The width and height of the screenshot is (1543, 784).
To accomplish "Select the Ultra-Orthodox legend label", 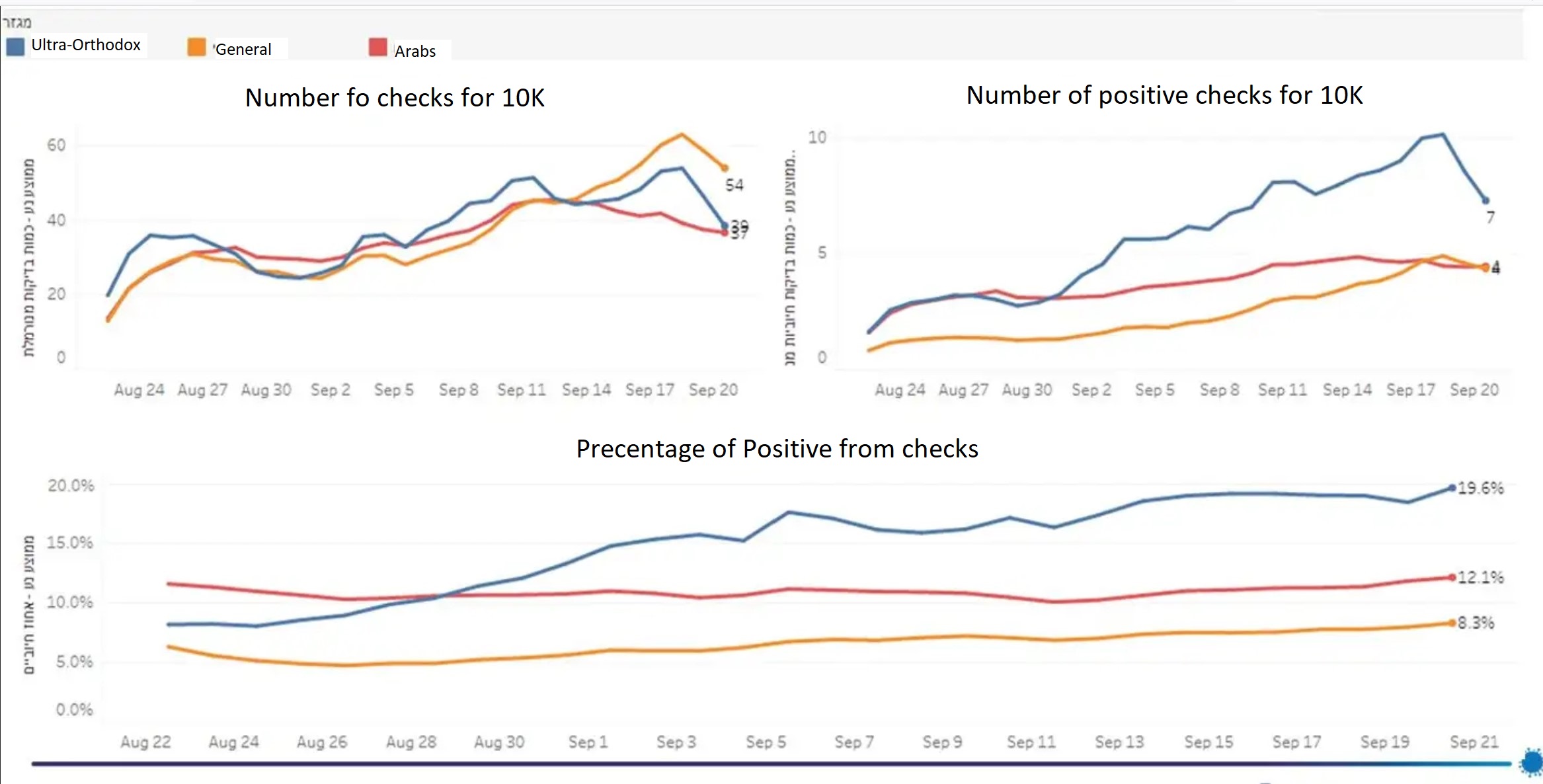I will (x=86, y=45).
